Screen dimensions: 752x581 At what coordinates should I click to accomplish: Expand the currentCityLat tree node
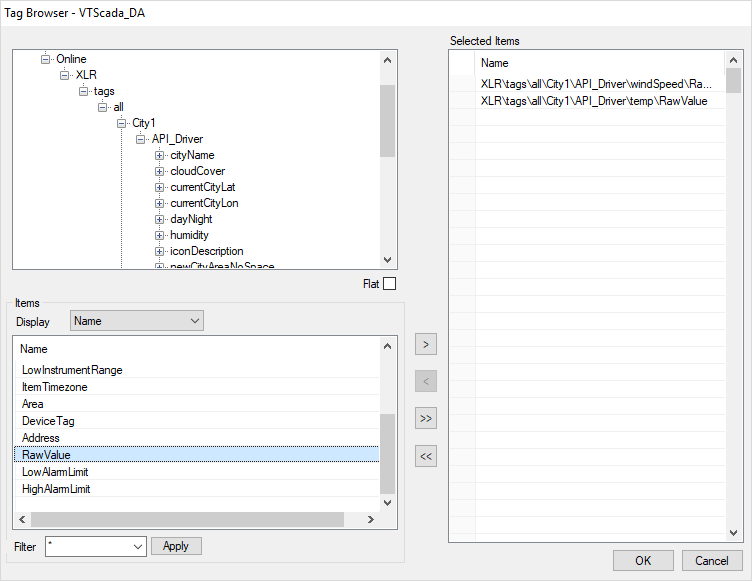(159, 187)
